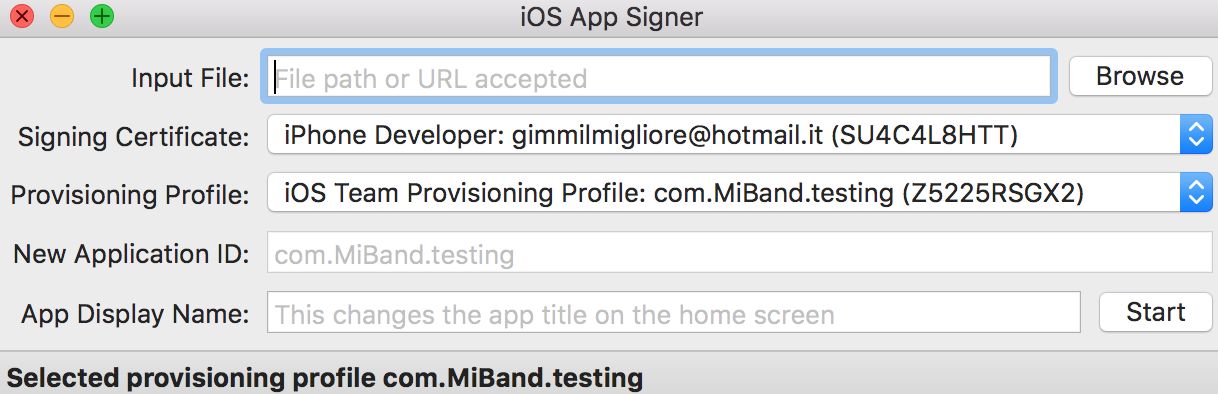Click the Provisioning Profile blue arrow stepper
The image size is (1218, 394).
[1196, 193]
